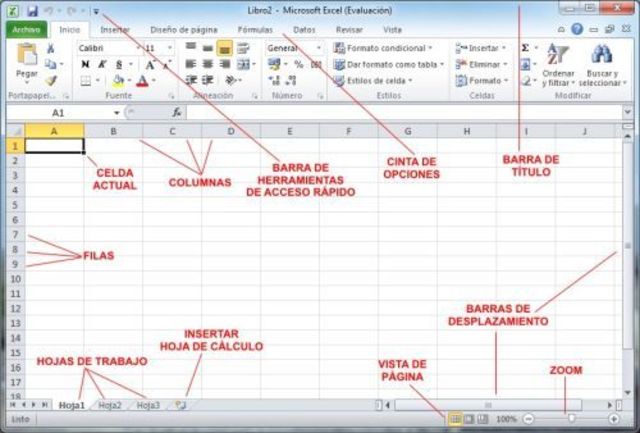Screen dimensions: 640x433
Task: Switch to Page Layout view in status bar
Action: 469,419
